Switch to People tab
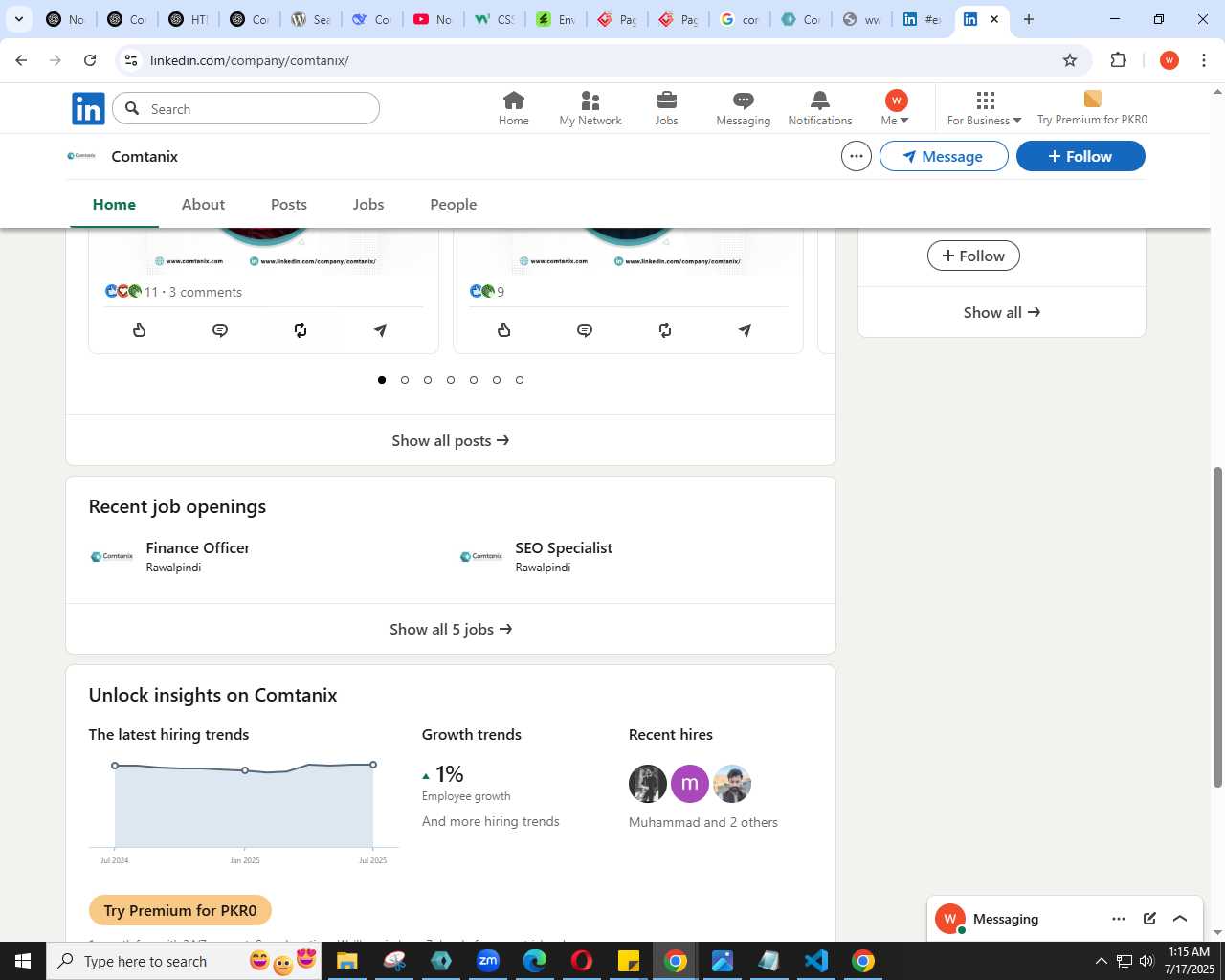This screenshot has width=1225, height=980. point(454,204)
